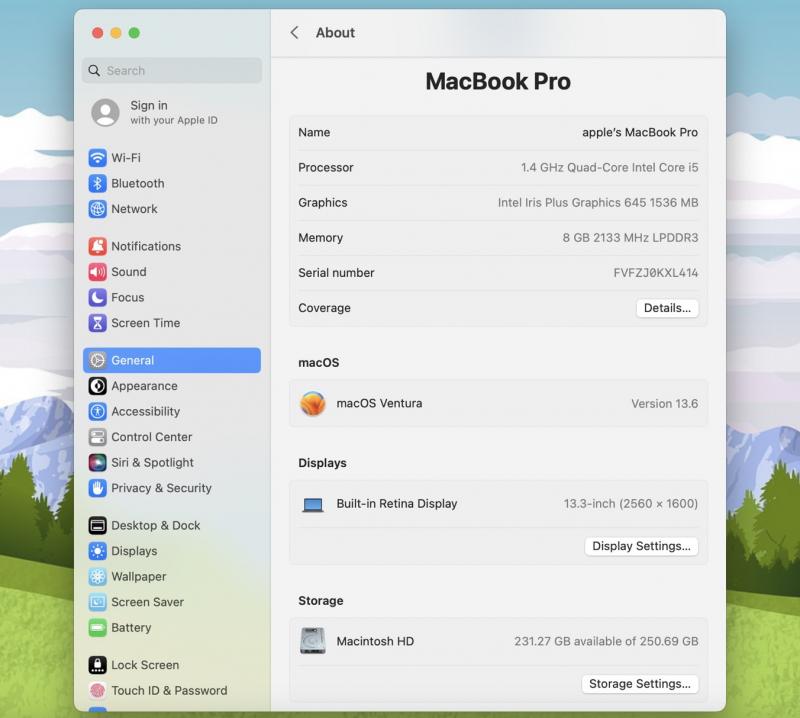Open Focus moon icon
This screenshot has width=800, height=718.
click(97, 297)
